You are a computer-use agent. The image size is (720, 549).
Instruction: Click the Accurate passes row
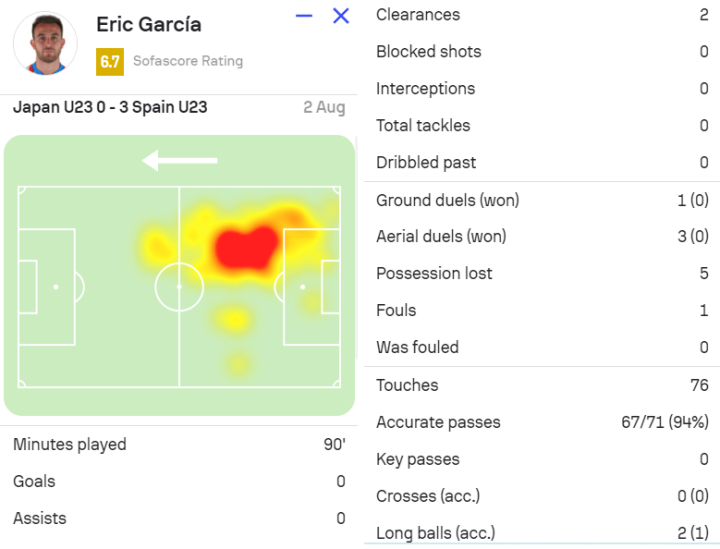pos(541,423)
